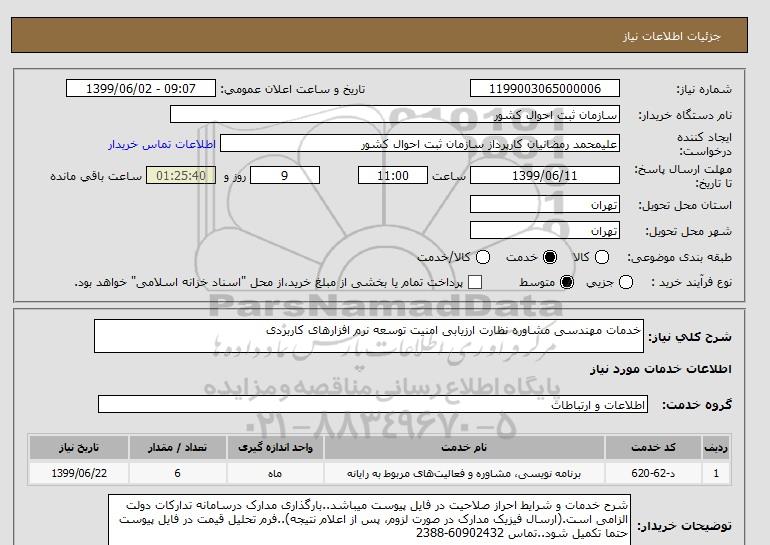Click the کد خدمت column header
770x545 pixels.
click(653, 447)
